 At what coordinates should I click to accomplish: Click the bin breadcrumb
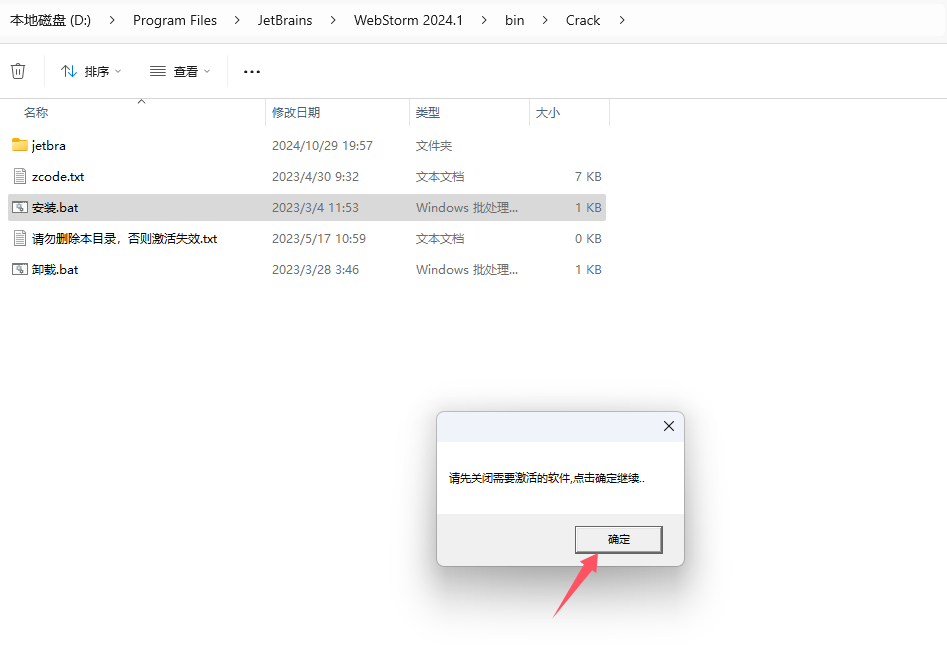[515, 21]
